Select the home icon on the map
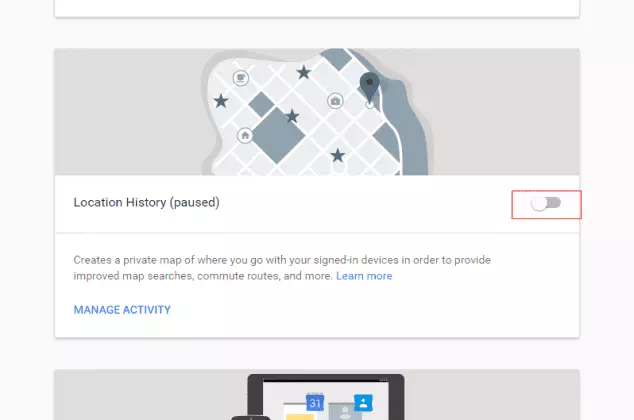The height and width of the screenshot is (420, 634). coord(245,135)
